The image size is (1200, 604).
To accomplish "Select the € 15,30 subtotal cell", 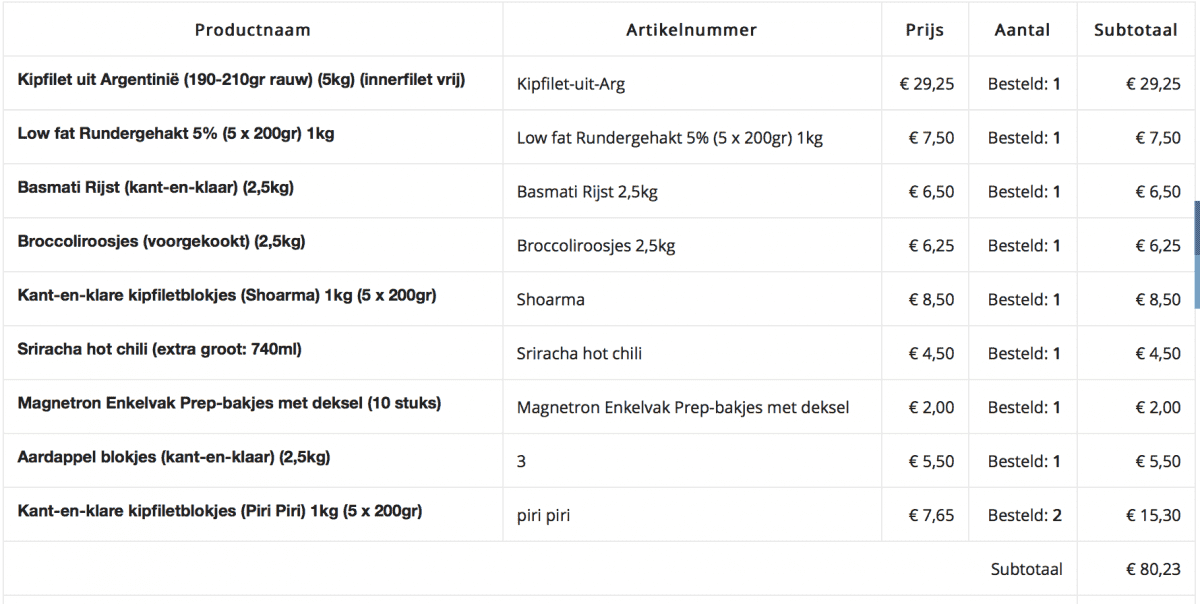I will 1152,516.
